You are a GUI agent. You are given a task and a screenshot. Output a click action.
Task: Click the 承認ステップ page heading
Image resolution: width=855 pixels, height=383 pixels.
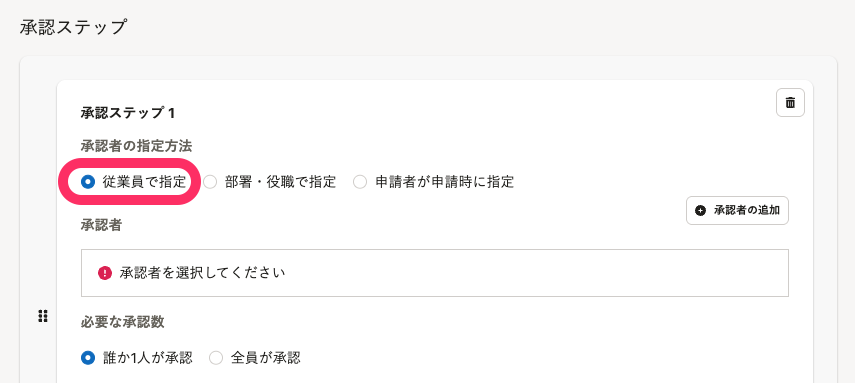click(x=73, y=27)
